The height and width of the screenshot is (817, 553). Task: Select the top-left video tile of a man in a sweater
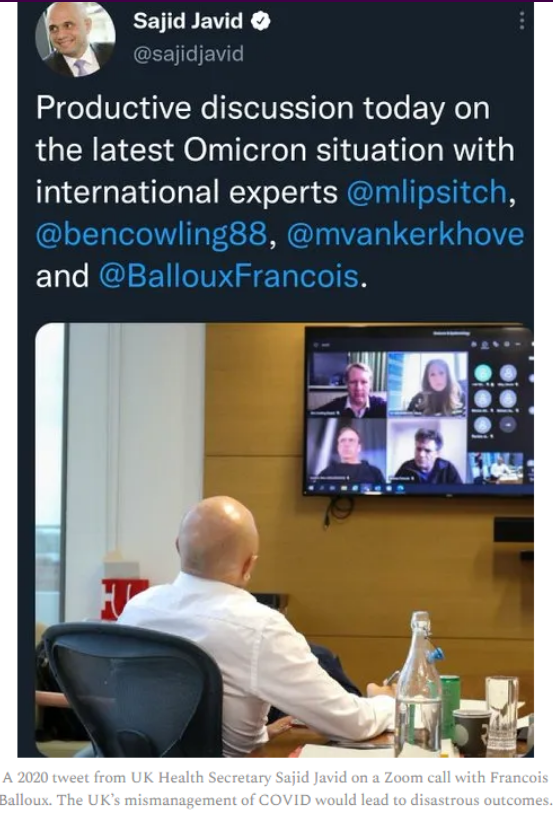click(347, 384)
